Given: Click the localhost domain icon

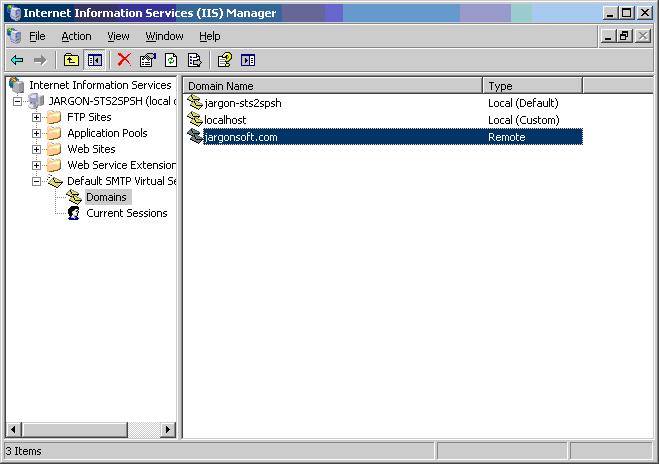Looking at the screenshot, I should [195, 119].
